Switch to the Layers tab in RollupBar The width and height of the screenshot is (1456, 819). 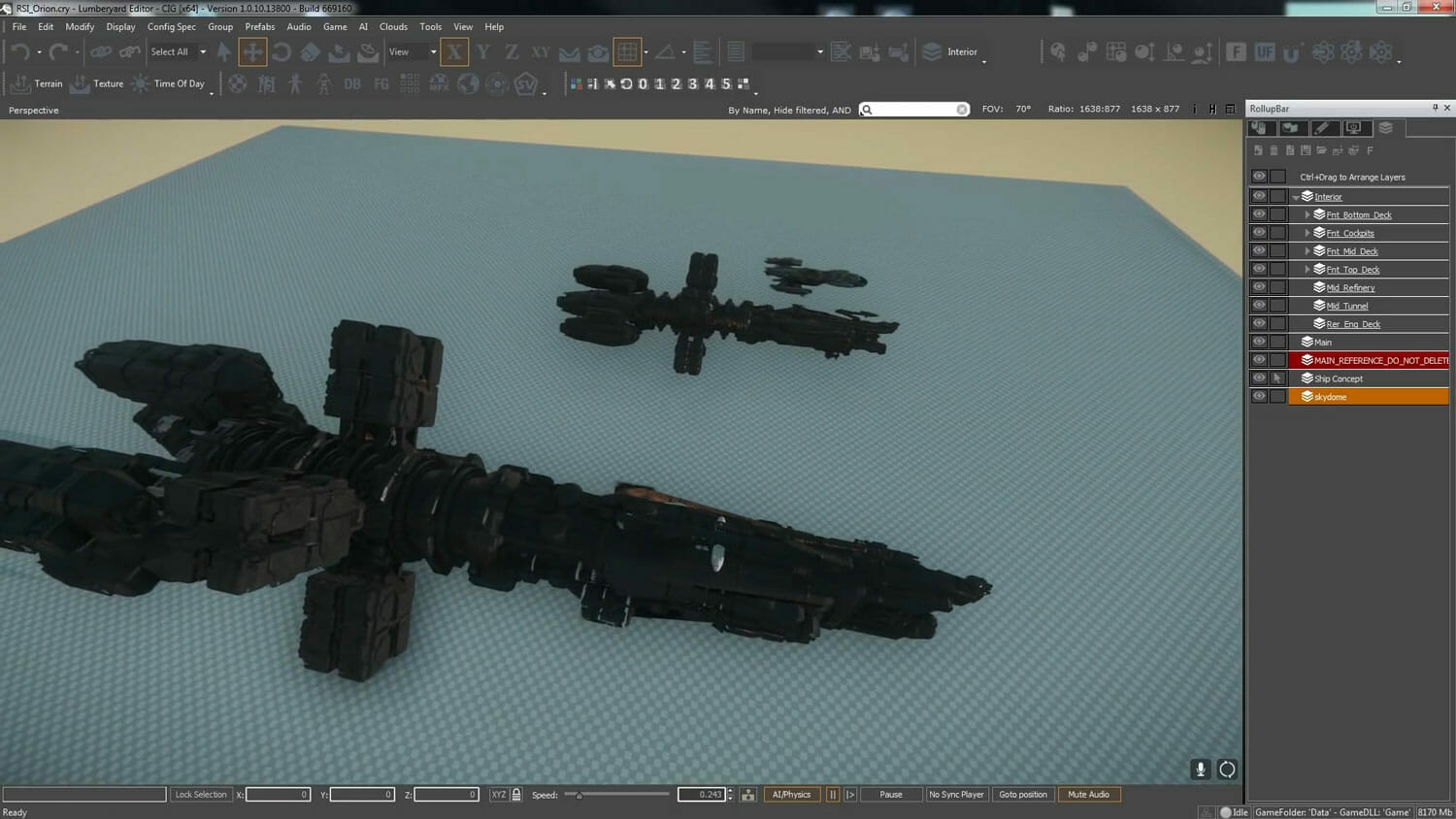(x=1385, y=128)
